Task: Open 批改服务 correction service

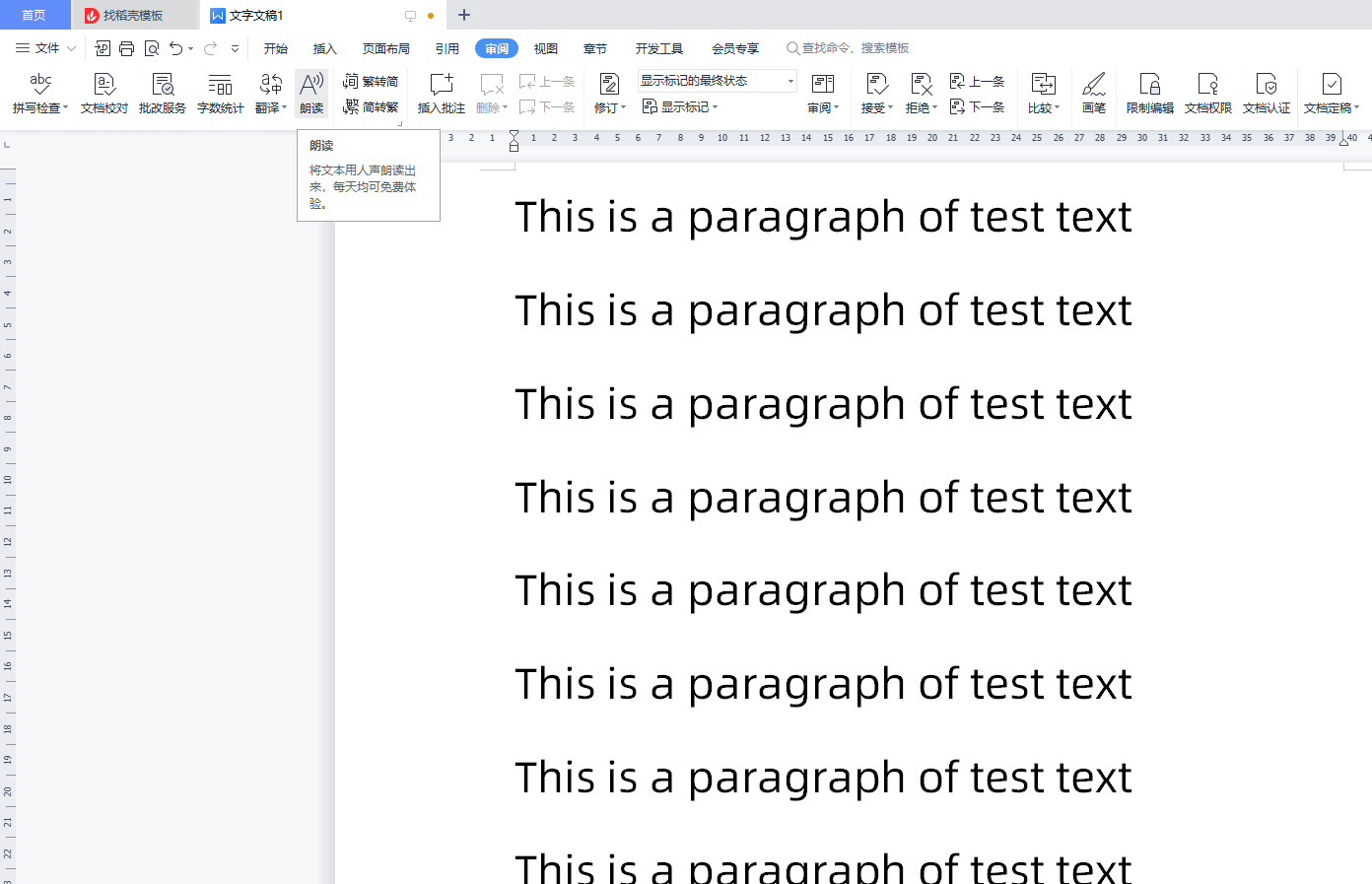Action: pyautogui.click(x=163, y=93)
